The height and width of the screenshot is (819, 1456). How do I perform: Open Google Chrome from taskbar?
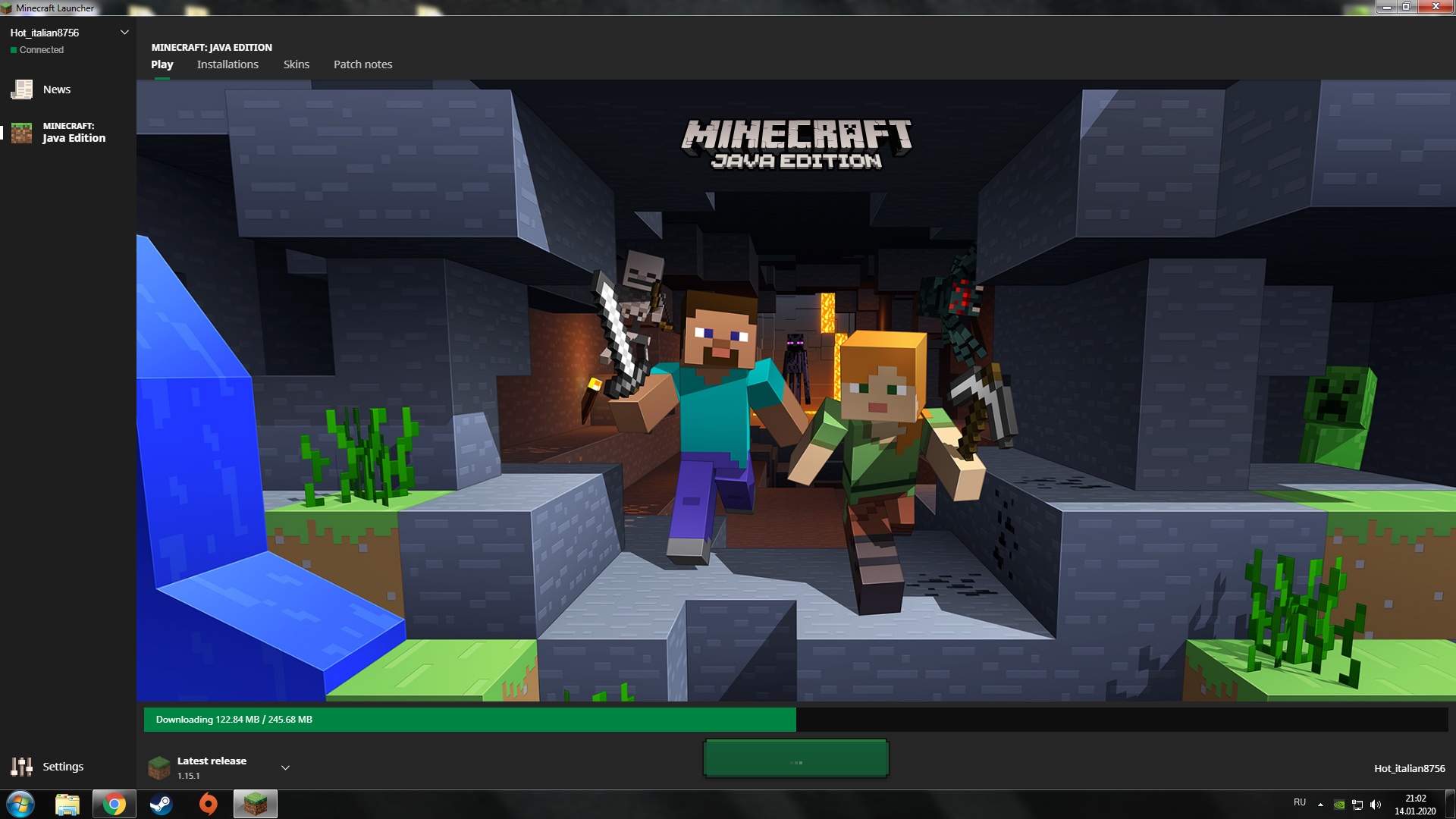(115, 804)
